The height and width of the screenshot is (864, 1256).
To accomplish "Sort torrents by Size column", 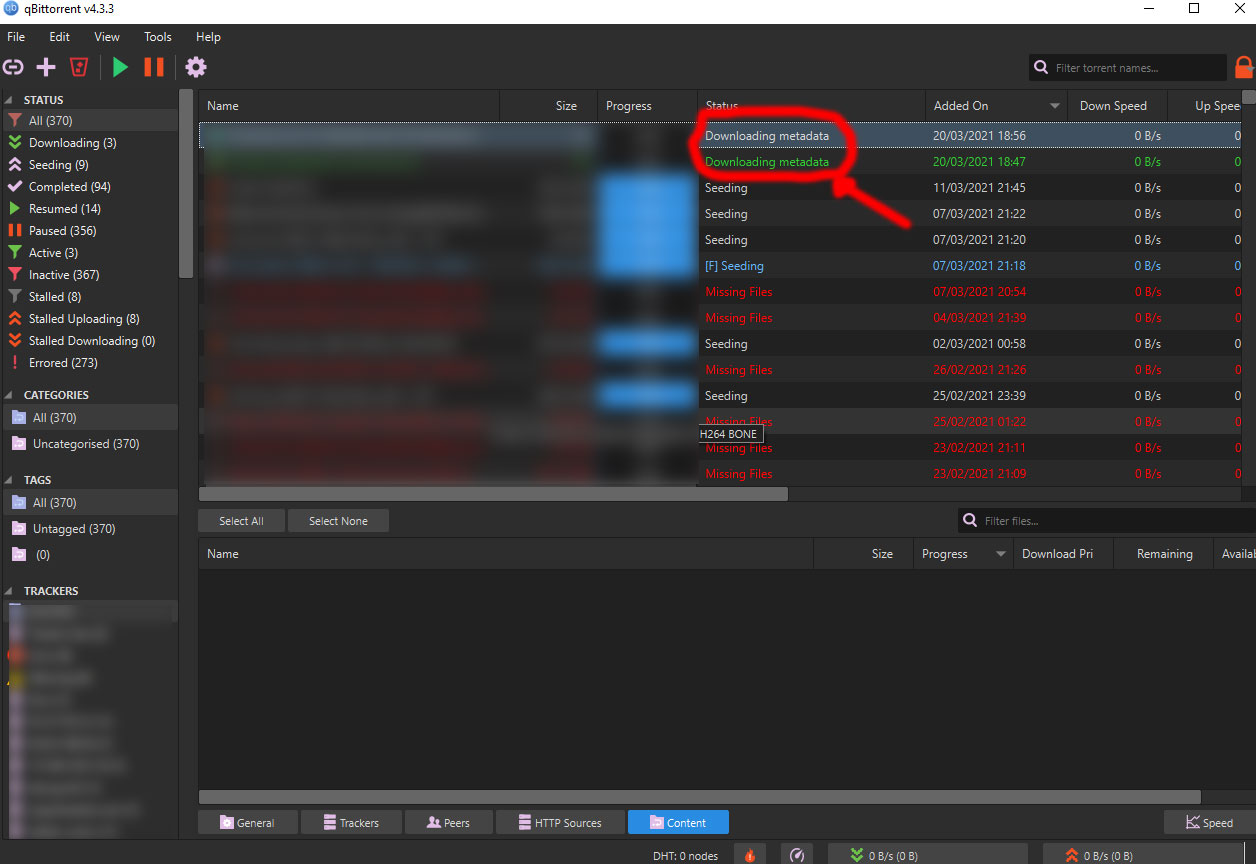I will coord(548,106).
